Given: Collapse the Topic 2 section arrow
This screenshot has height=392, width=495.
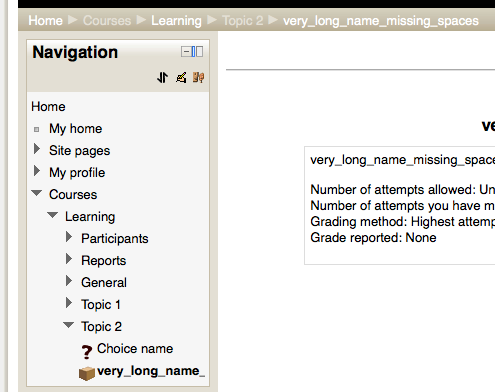Looking at the screenshot, I should coord(69,325).
